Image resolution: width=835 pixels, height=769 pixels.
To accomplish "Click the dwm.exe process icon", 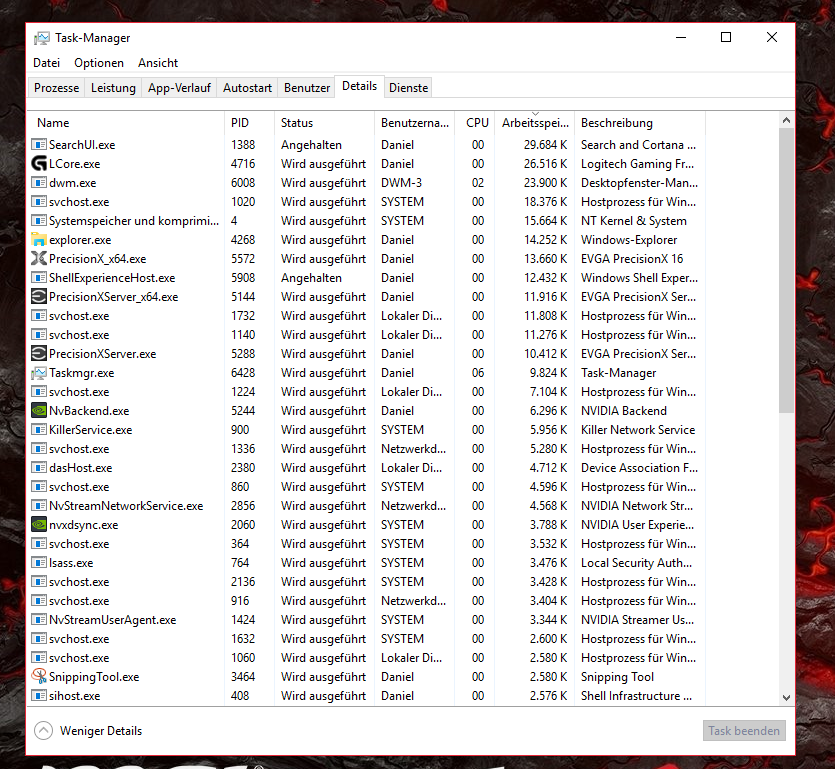I will (39, 183).
